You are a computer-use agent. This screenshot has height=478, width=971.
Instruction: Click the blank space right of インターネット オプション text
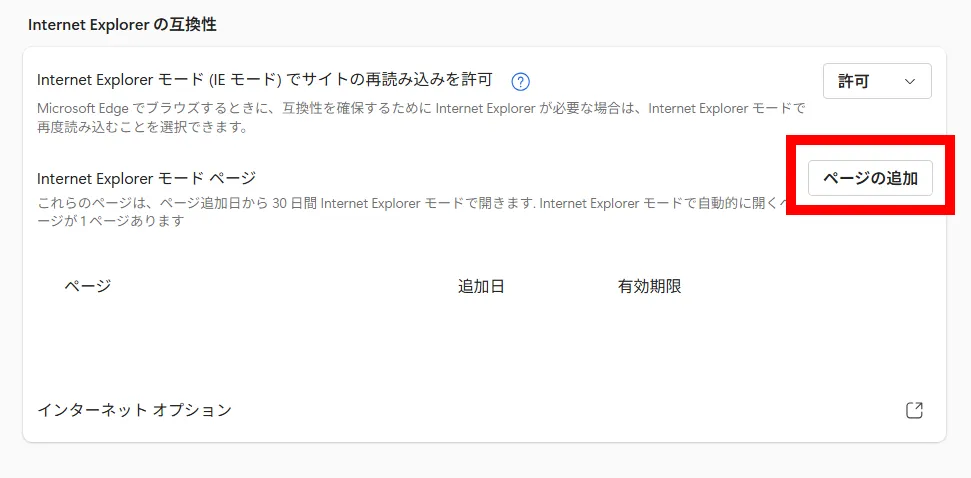[x=560, y=410]
